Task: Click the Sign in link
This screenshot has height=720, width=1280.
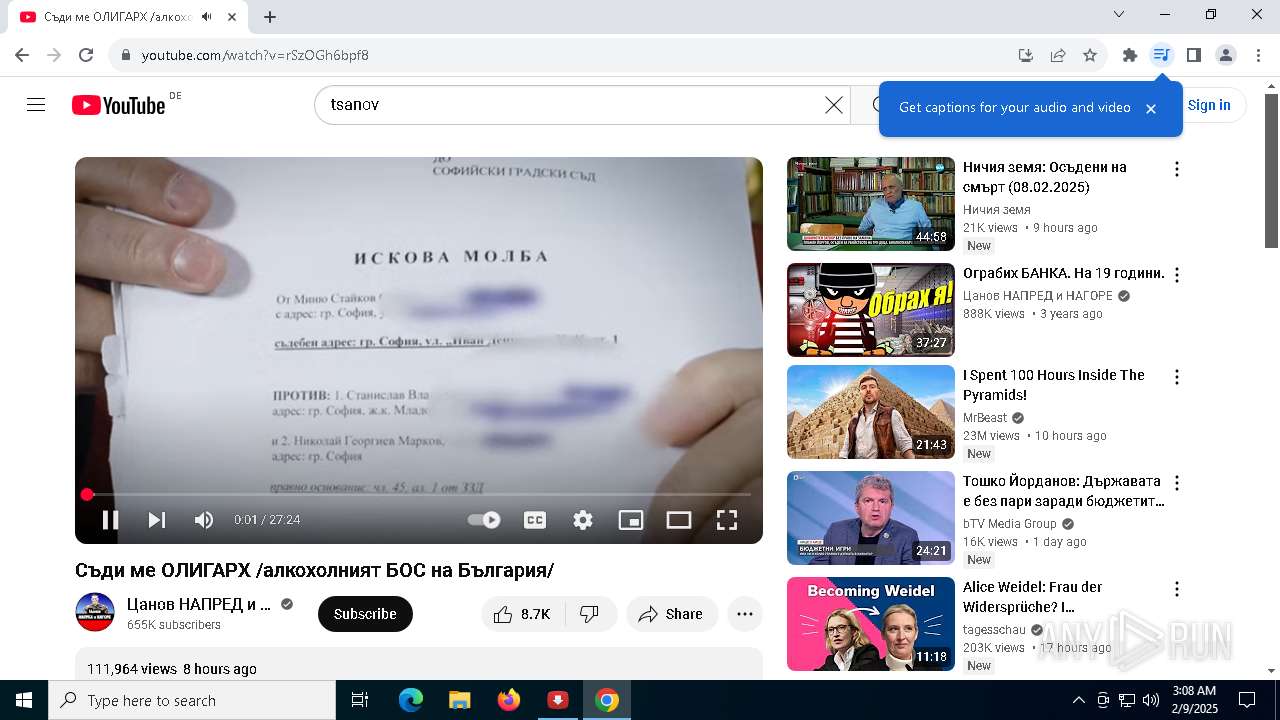Action: tap(1209, 105)
